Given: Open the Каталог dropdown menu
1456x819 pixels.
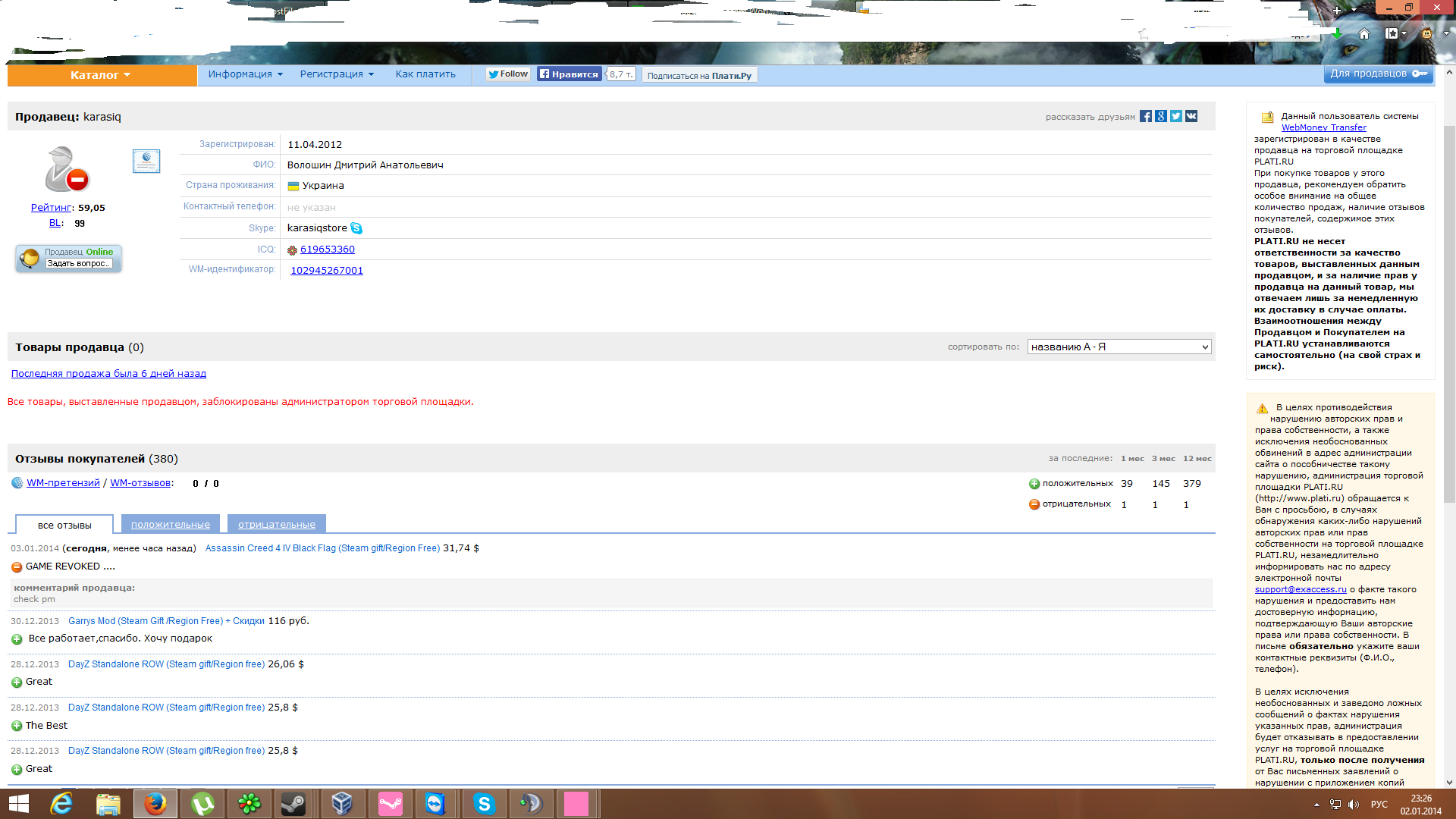Looking at the screenshot, I should pyautogui.click(x=102, y=75).
